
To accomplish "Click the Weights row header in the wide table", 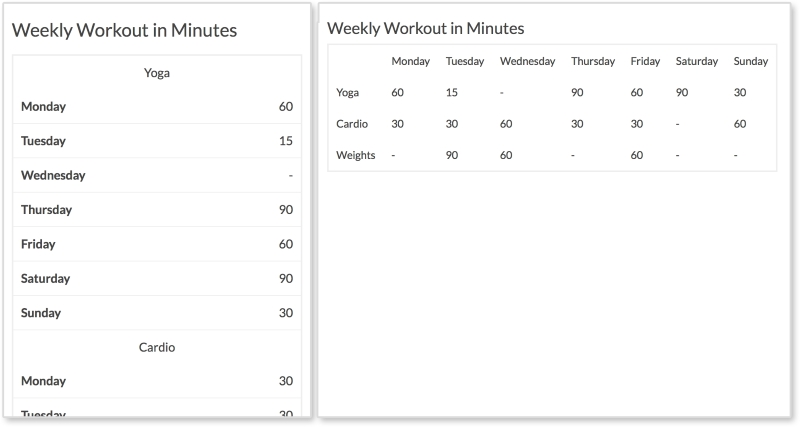I will point(356,155).
